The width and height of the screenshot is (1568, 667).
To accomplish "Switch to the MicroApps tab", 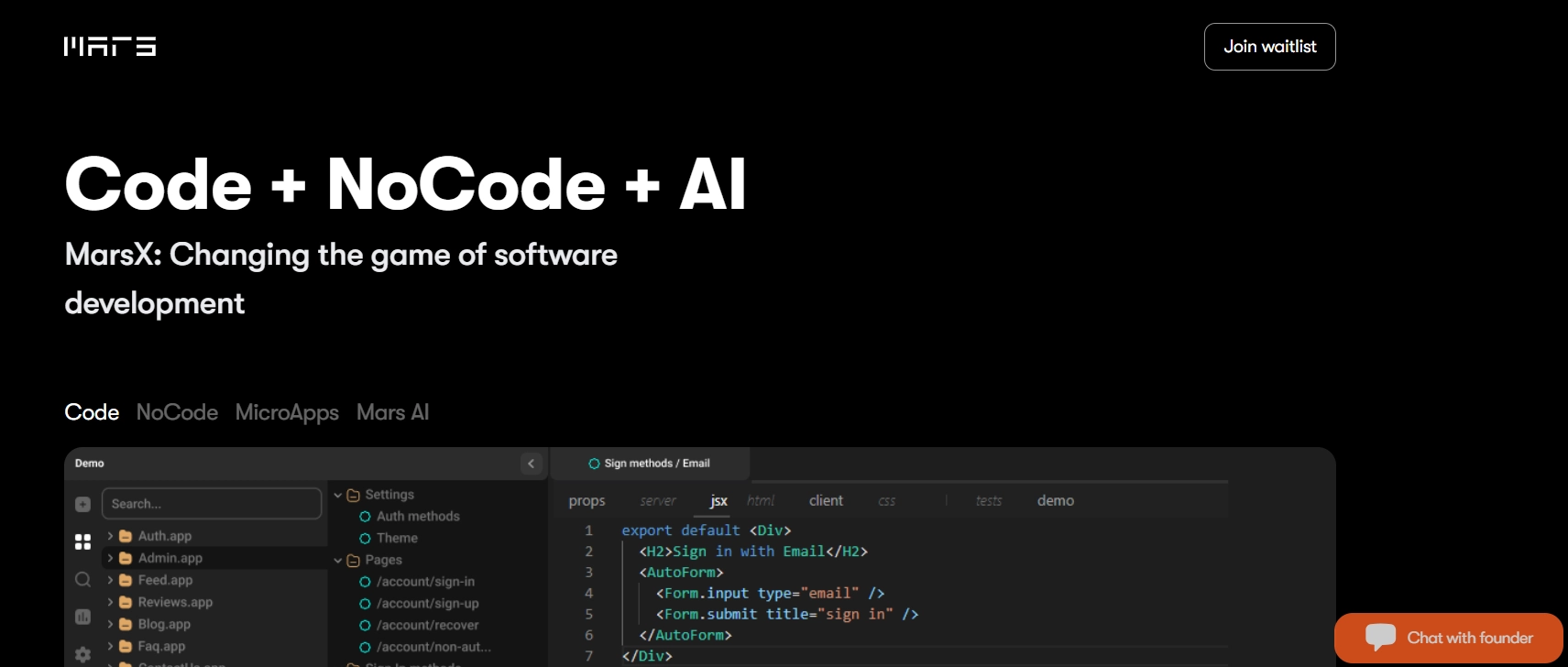I will click(287, 412).
